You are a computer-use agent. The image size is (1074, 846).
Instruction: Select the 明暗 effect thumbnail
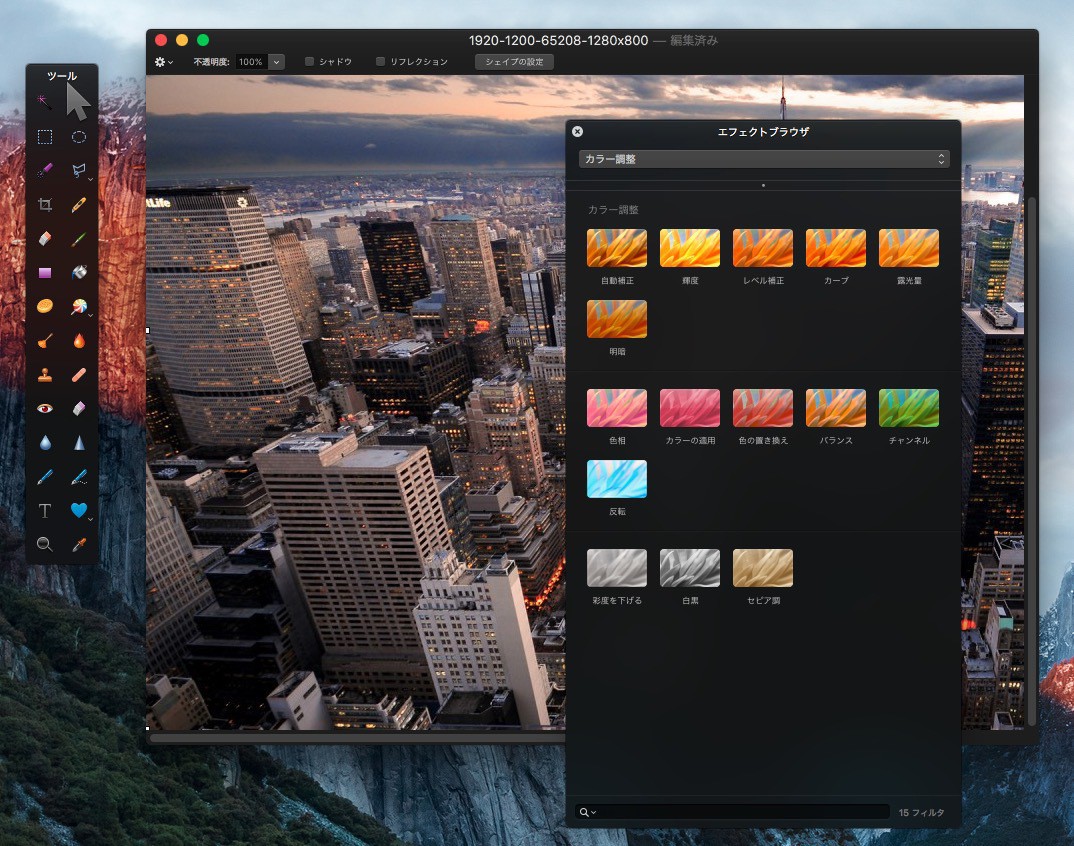616,319
